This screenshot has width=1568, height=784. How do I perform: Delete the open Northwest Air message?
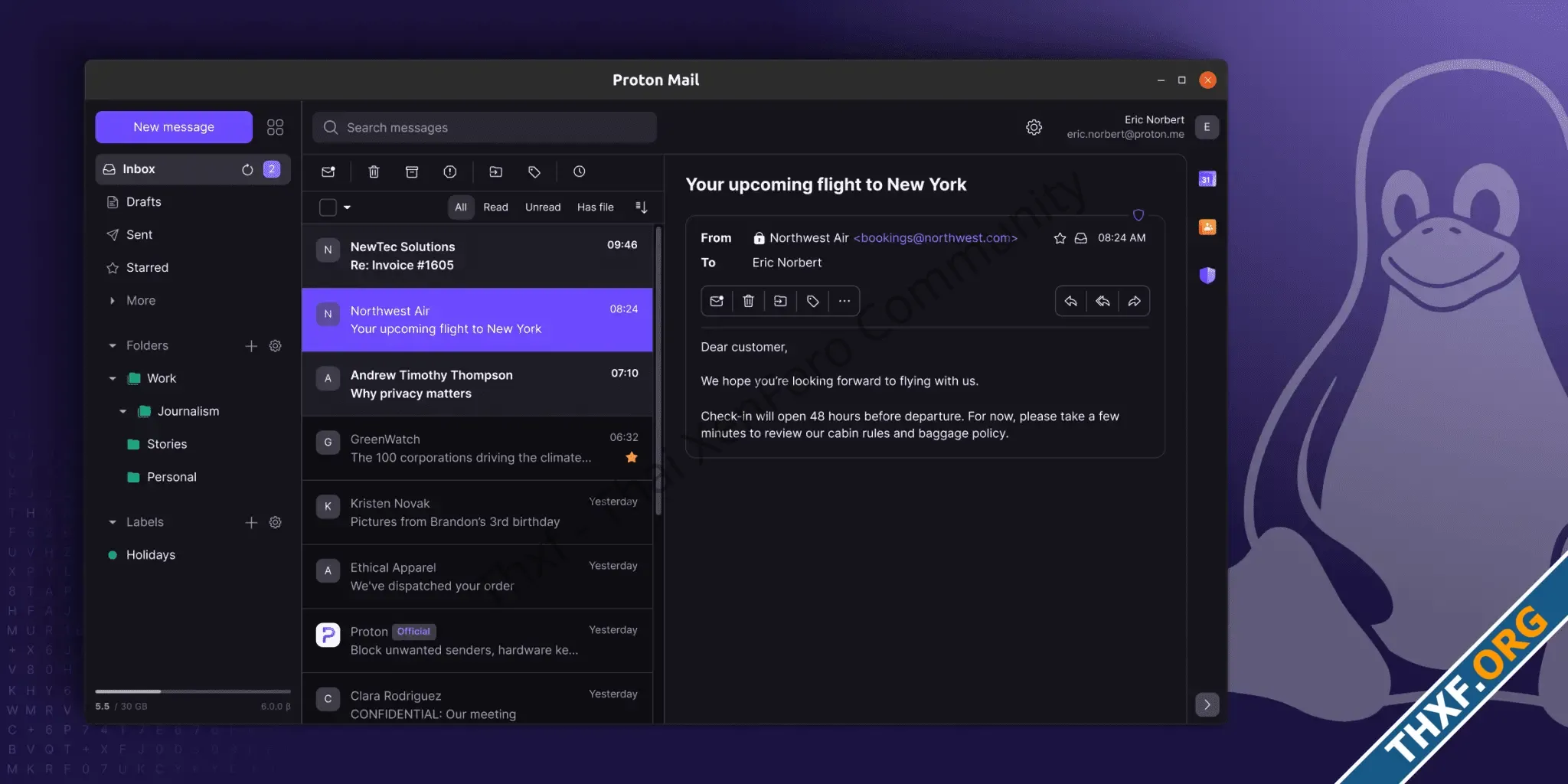point(749,301)
